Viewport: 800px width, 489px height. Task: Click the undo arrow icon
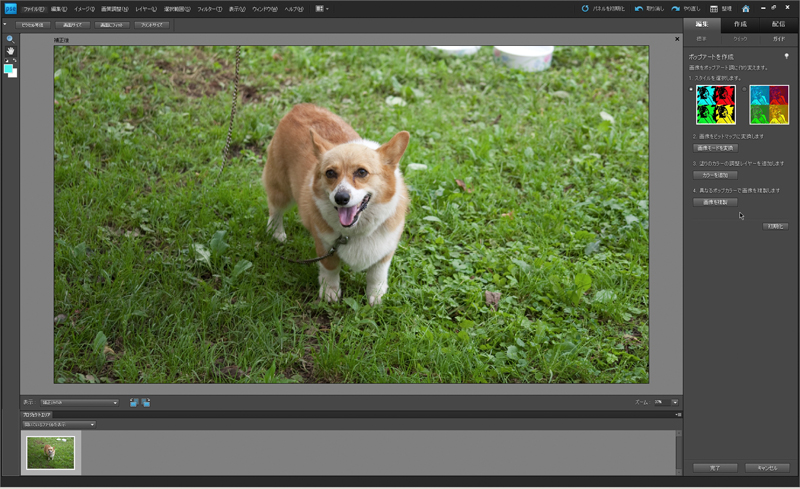point(638,9)
